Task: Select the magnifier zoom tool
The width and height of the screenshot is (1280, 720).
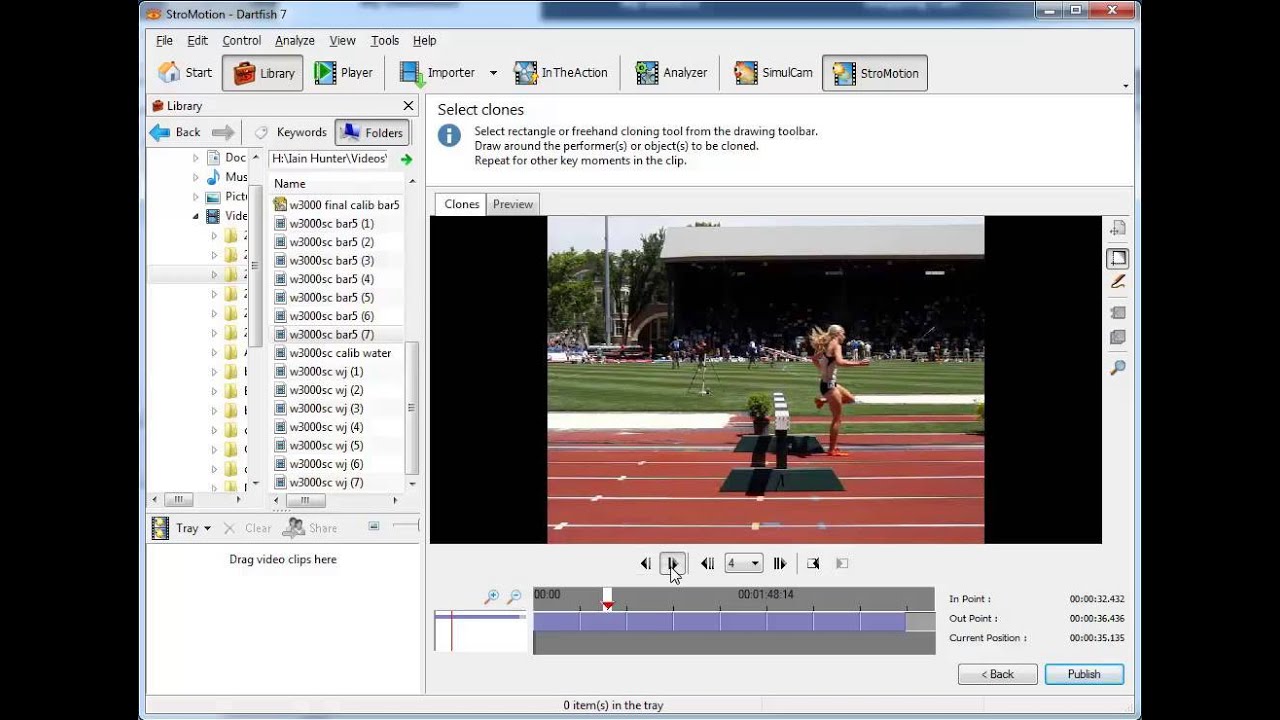Action: click(x=1118, y=368)
